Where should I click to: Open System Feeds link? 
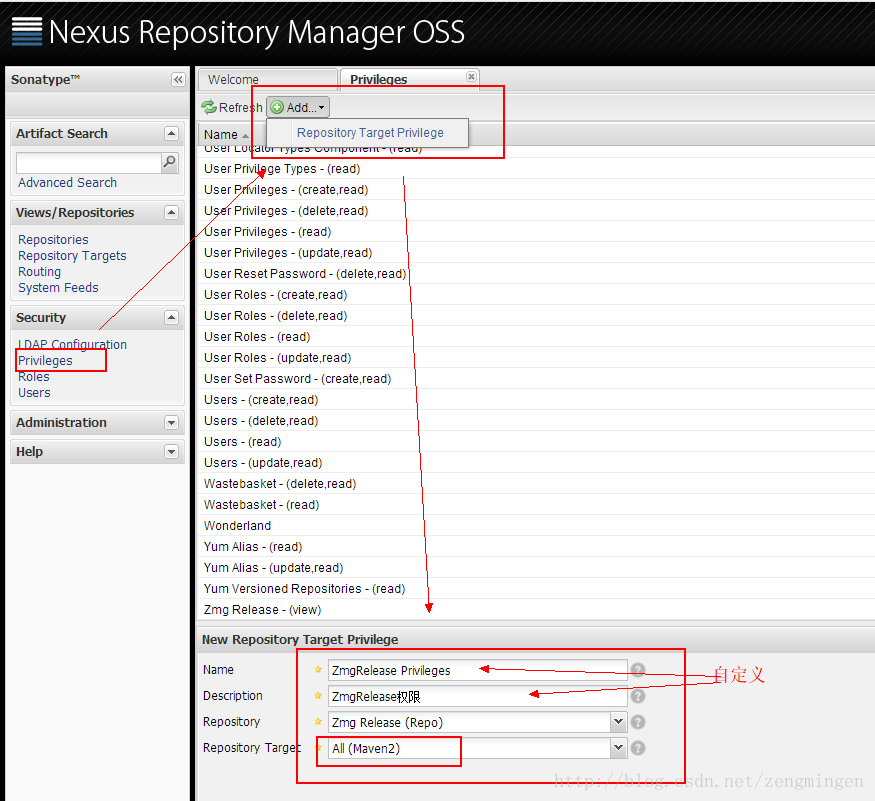(x=58, y=288)
